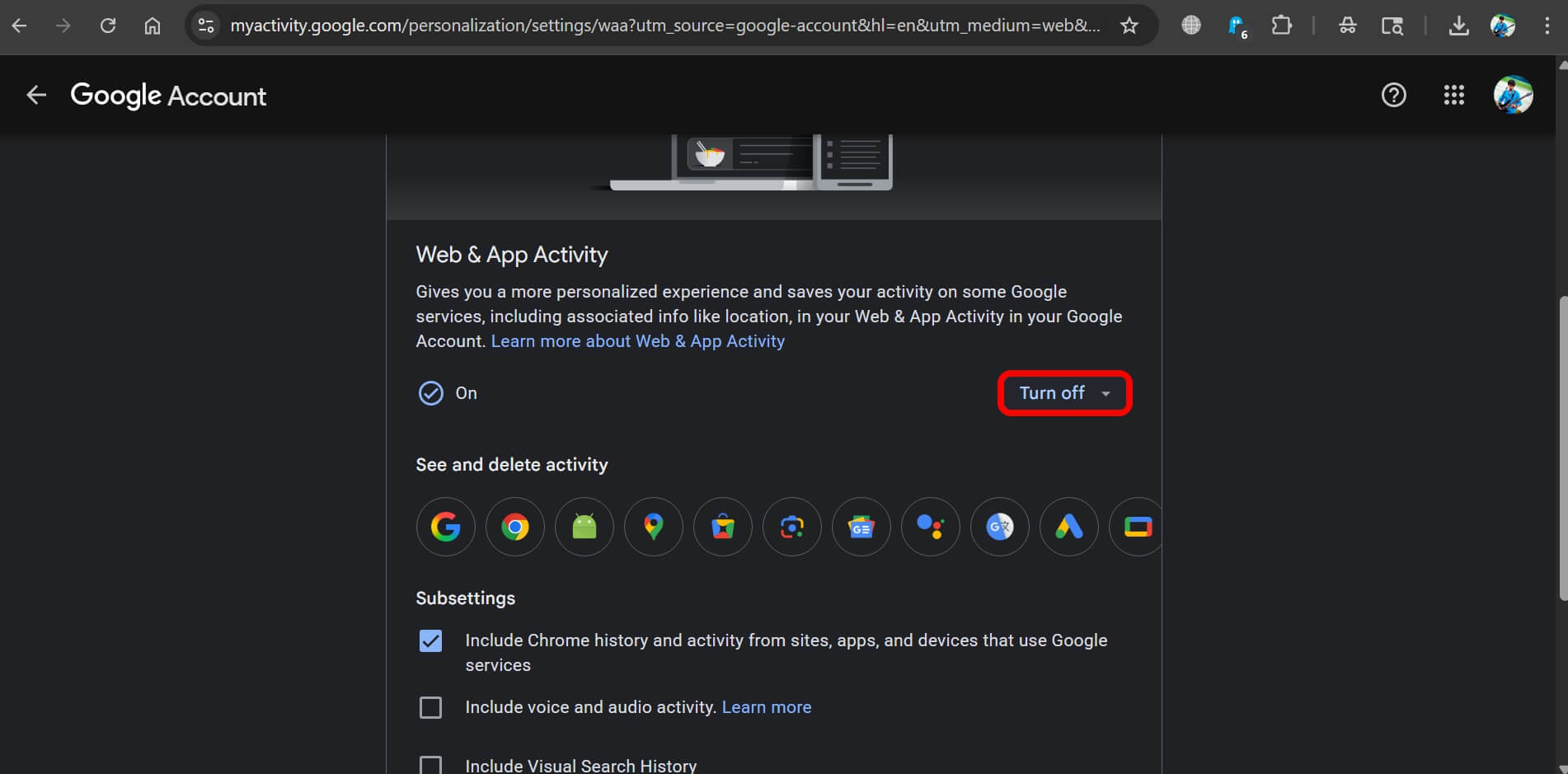Click the Google Account title
Screen dimensions: 1568x774
tap(168, 96)
